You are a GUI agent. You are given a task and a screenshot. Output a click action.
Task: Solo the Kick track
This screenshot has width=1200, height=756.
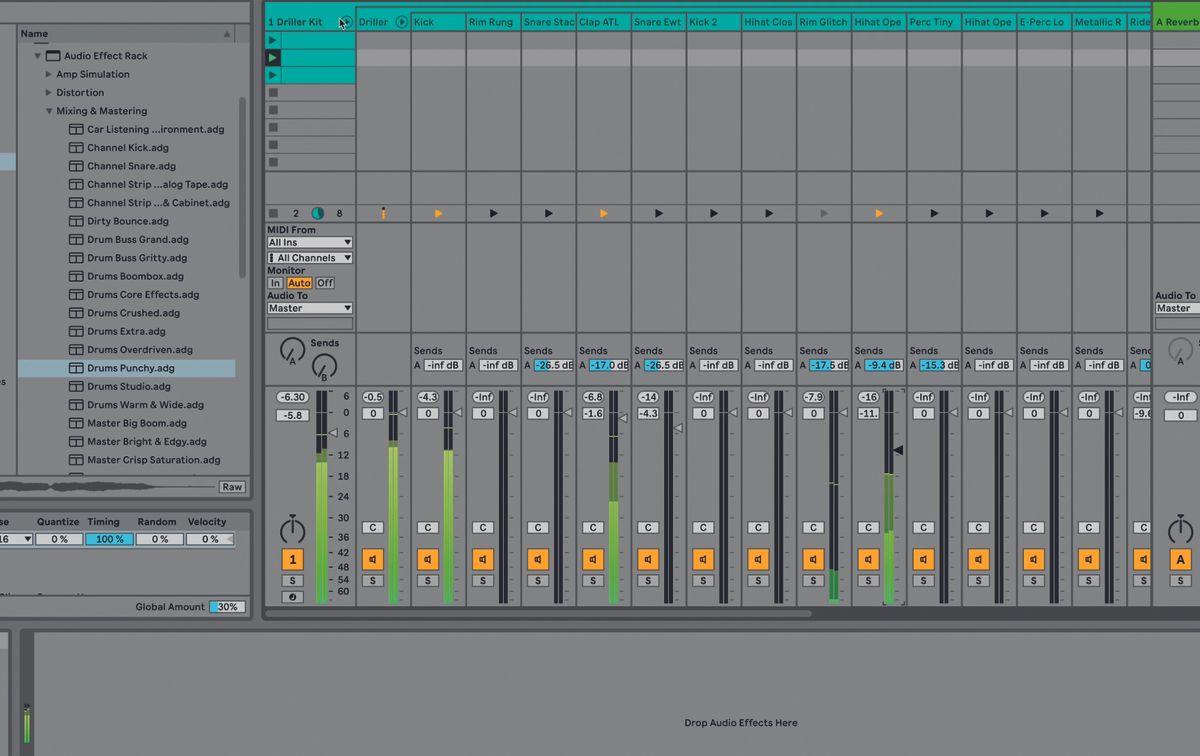pos(427,580)
